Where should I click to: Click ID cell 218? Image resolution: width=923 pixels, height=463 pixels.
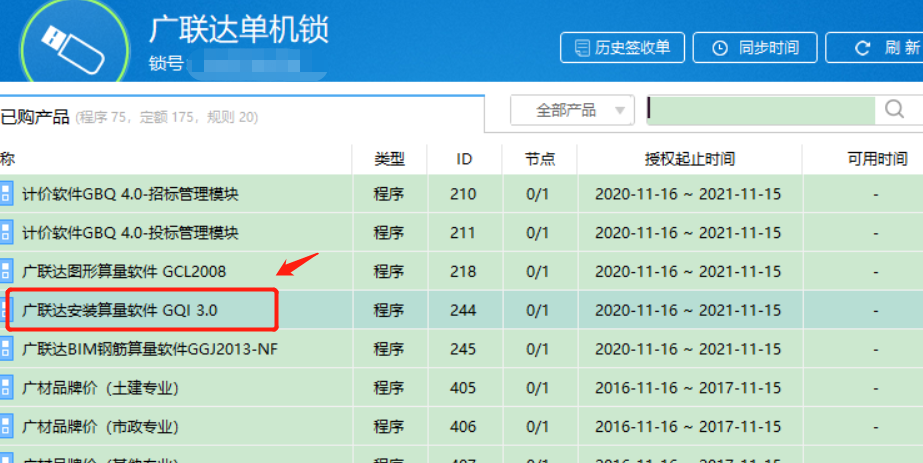[x=463, y=271]
